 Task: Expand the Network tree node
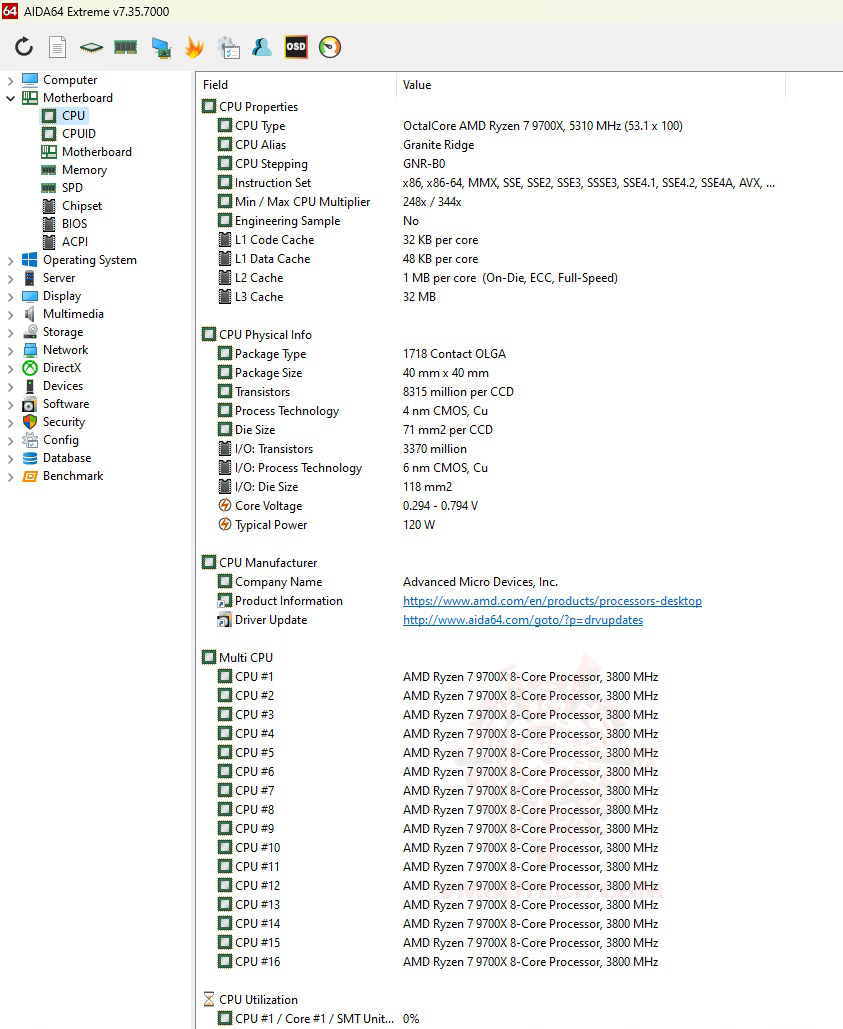10,351
